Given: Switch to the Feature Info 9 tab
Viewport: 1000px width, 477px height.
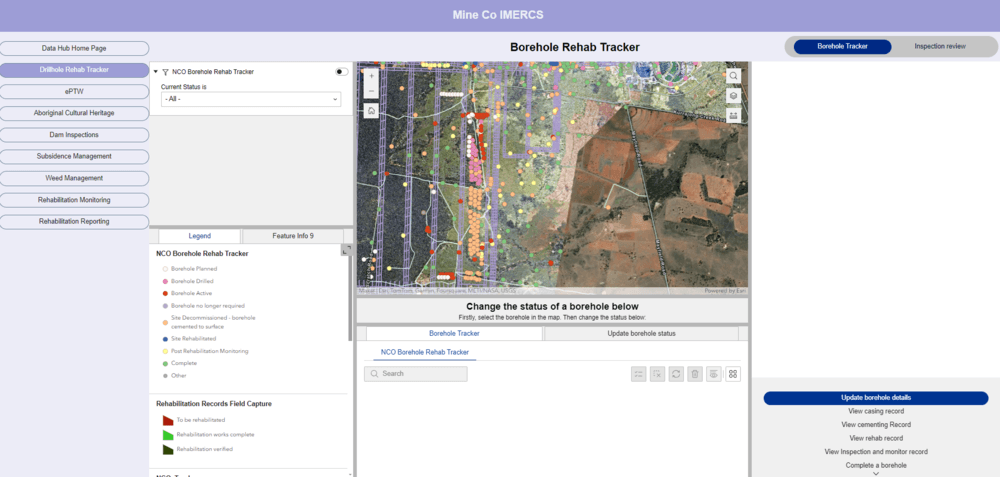Looking at the screenshot, I should (x=293, y=236).
